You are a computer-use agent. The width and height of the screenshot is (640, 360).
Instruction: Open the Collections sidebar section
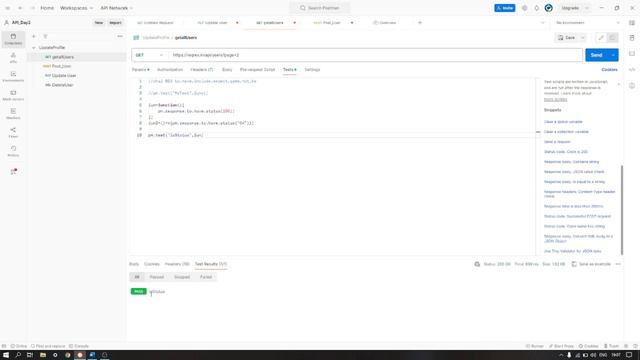(13, 39)
